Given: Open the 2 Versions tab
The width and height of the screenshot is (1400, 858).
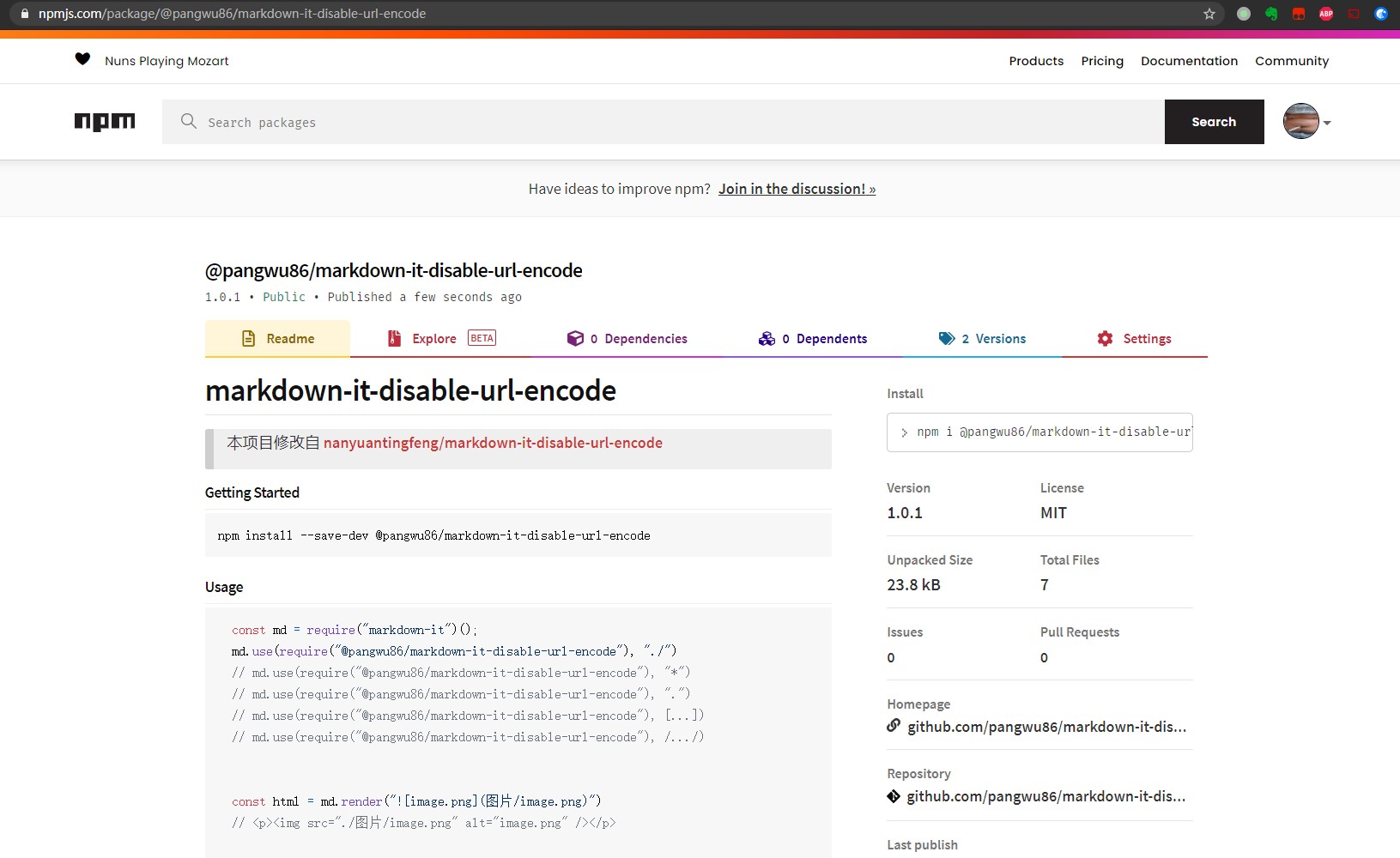Looking at the screenshot, I should point(982,338).
